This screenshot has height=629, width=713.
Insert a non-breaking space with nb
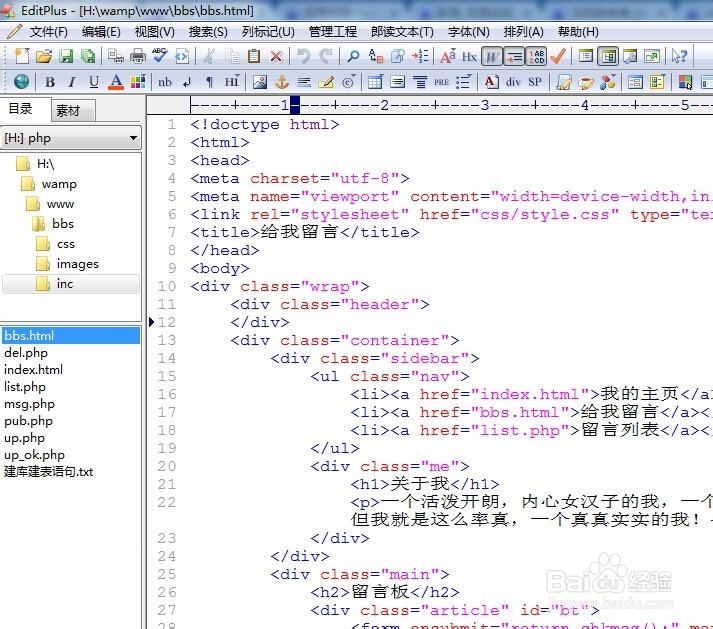pyautogui.click(x=165, y=82)
